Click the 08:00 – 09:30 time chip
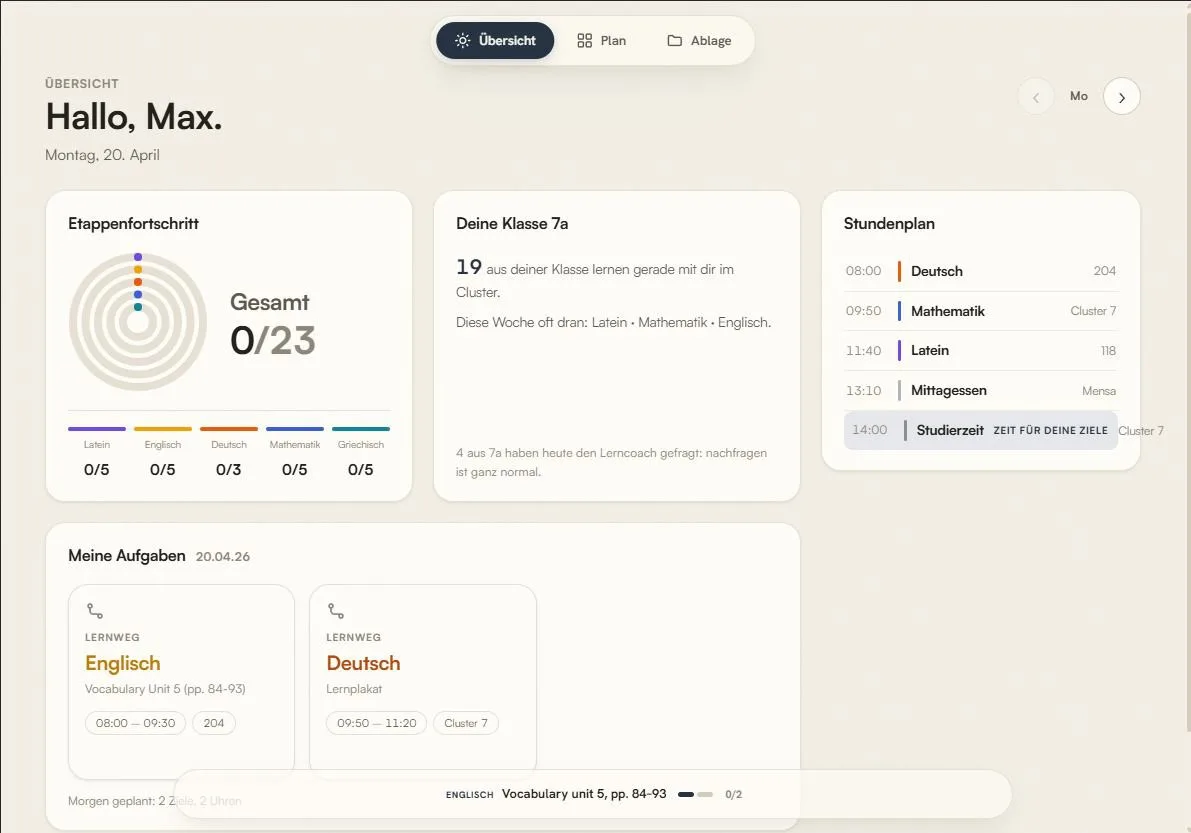This screenshot has height=833, width=1191. (x=135, y=723)
